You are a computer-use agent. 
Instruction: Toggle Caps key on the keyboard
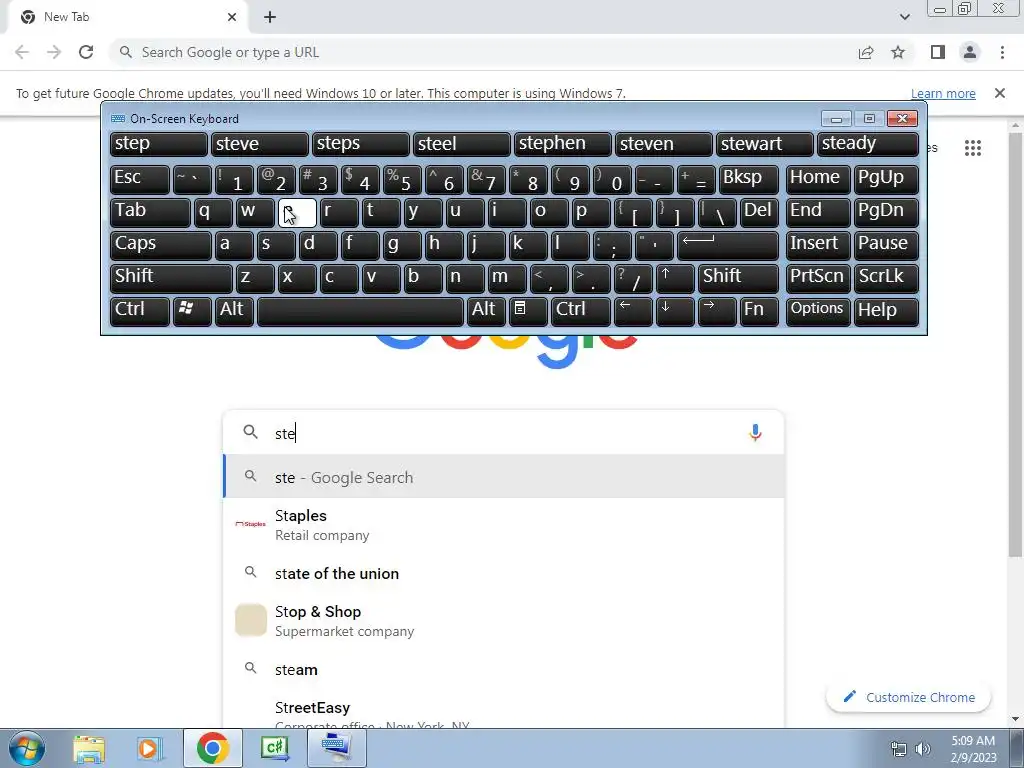161,246
